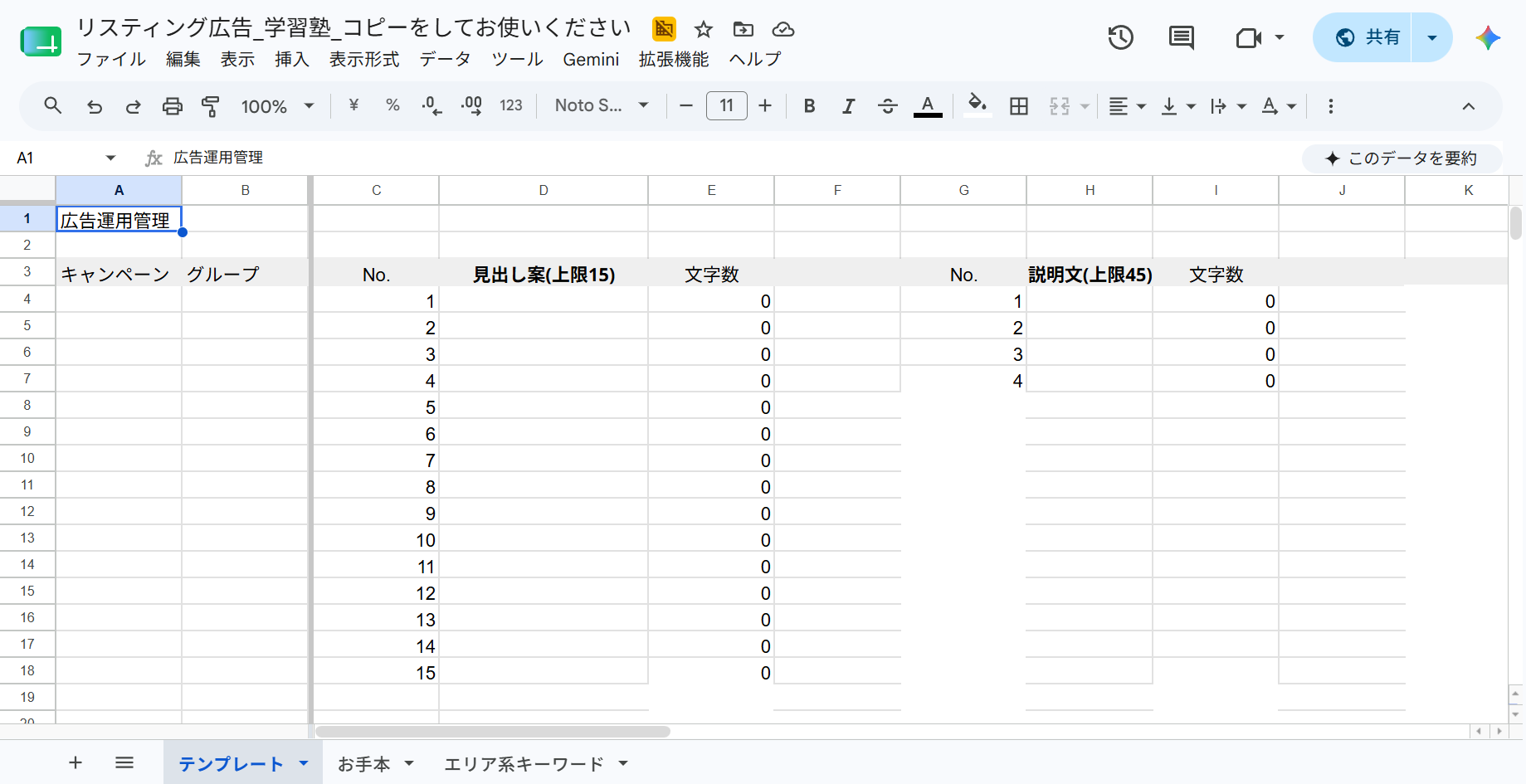Apply yen currency format

pyautogui.click(x=353, y=105)
